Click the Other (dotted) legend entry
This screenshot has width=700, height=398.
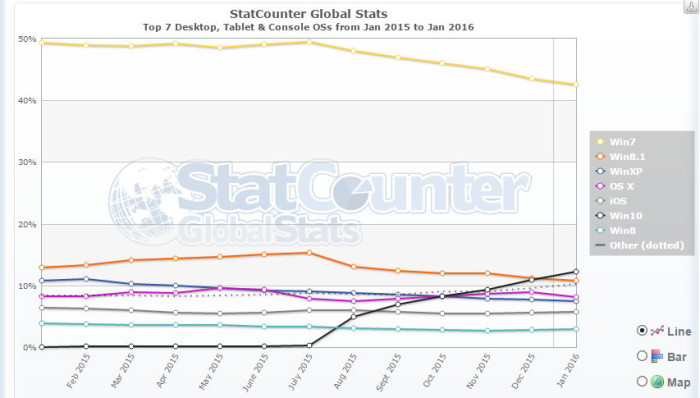tap(640, 245)
